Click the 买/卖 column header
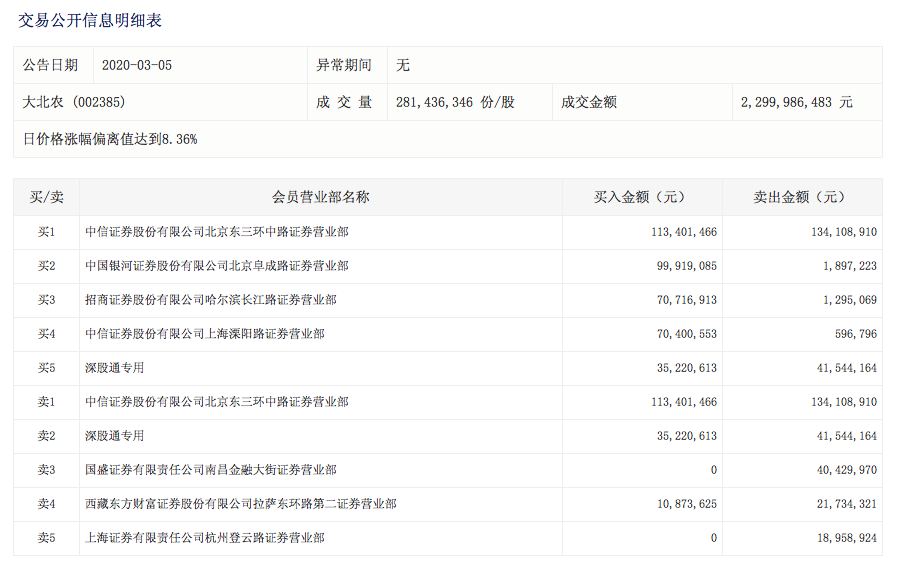The image size is (901, 569). coord(46,197)
